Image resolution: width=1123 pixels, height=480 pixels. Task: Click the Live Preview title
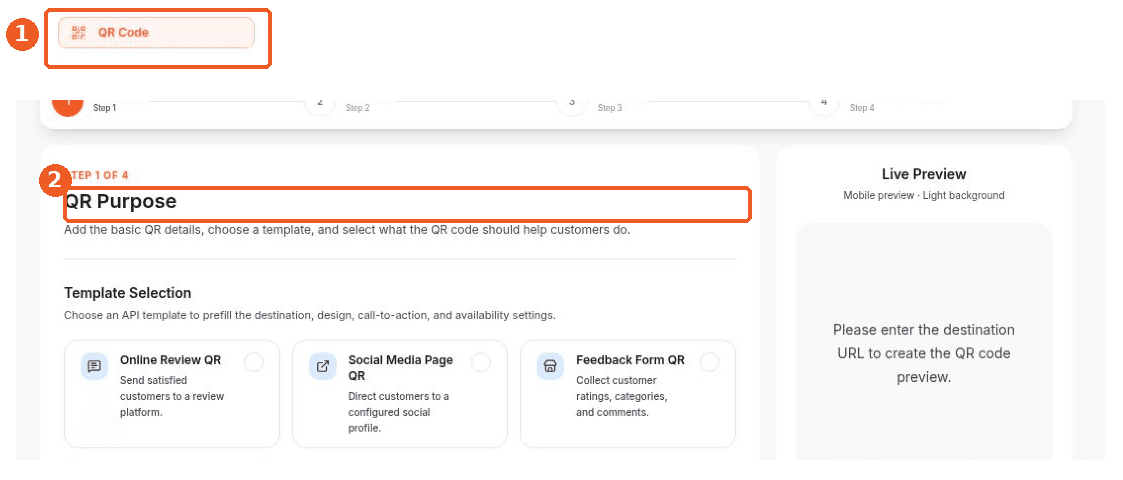pyautogui.click(x=924, y=174)
